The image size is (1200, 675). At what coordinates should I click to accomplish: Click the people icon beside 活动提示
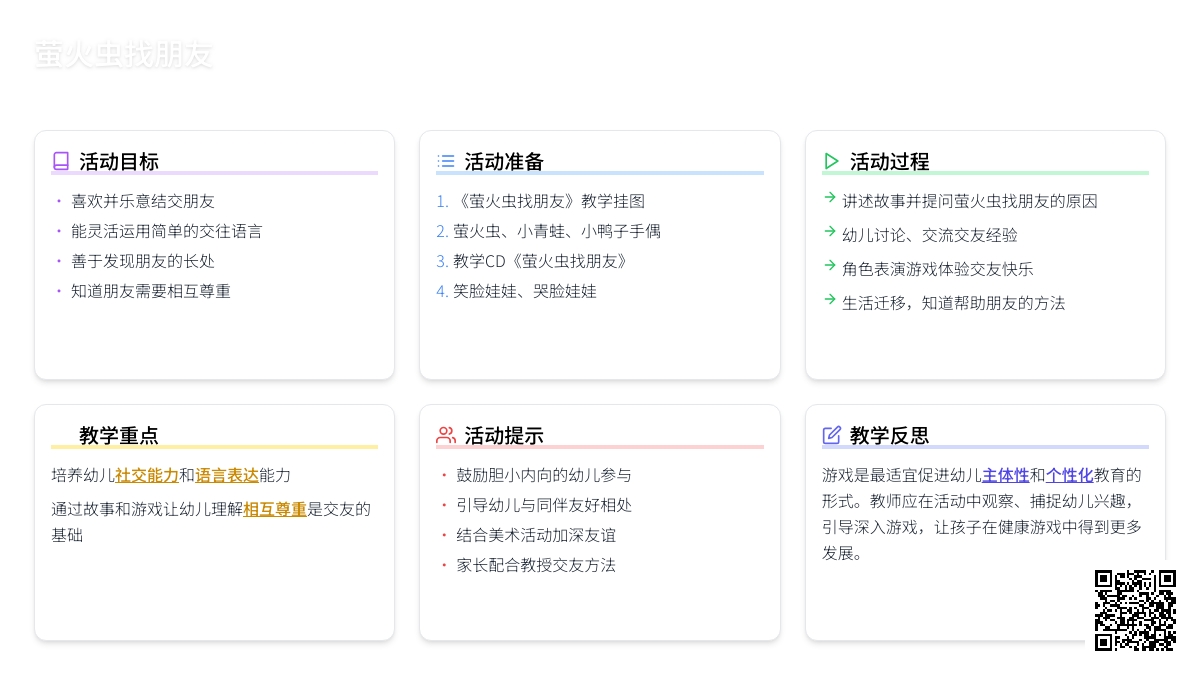446,435
